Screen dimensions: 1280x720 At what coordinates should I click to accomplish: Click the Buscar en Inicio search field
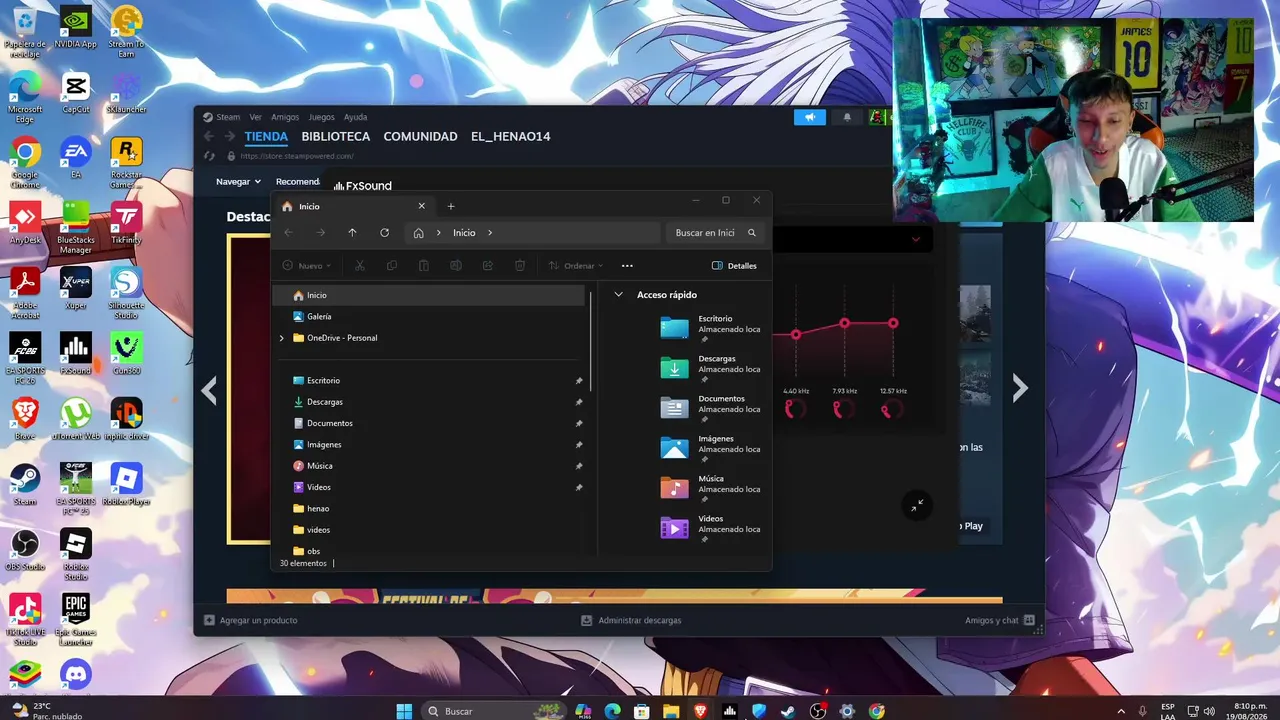coord(716,233)
